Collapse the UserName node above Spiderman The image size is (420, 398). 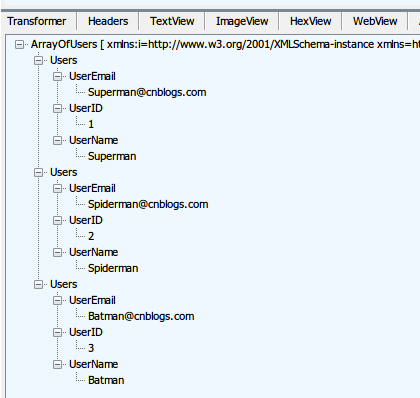click(x=58, y=252)
